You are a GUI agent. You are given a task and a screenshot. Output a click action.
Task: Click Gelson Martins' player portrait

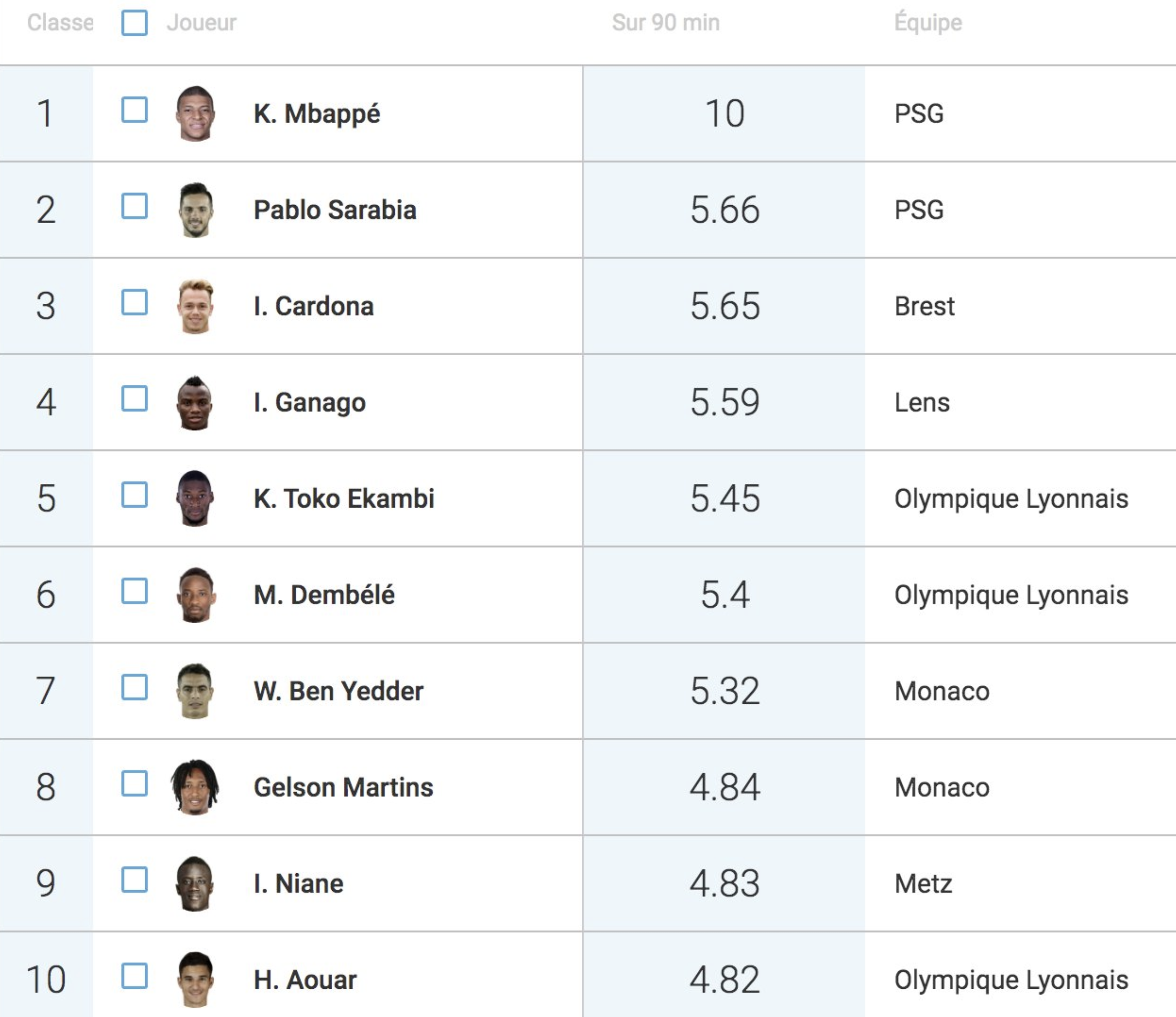pos(195,787)
